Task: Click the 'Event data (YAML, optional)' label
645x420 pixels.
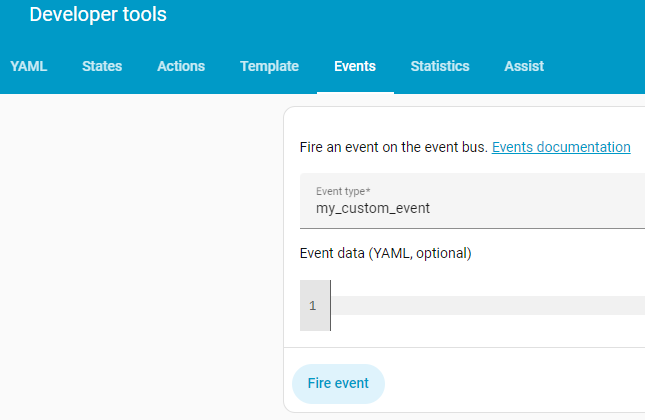Action: (x=385, y=253)
